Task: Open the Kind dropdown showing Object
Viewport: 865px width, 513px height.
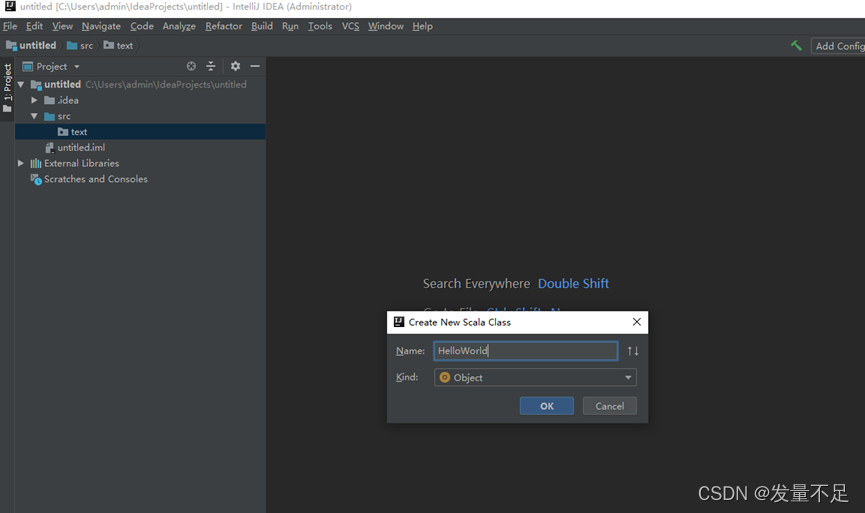Action: pos(535,377)
